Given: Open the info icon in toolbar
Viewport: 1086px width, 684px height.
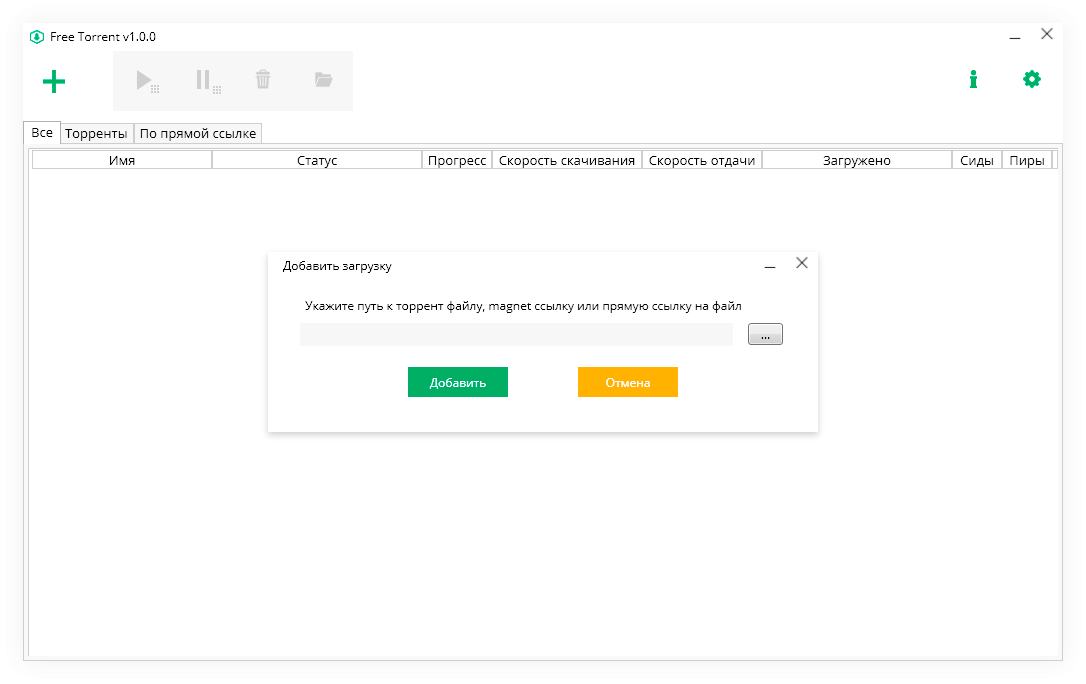Looking at the screenshot, I should coord(973,80).
